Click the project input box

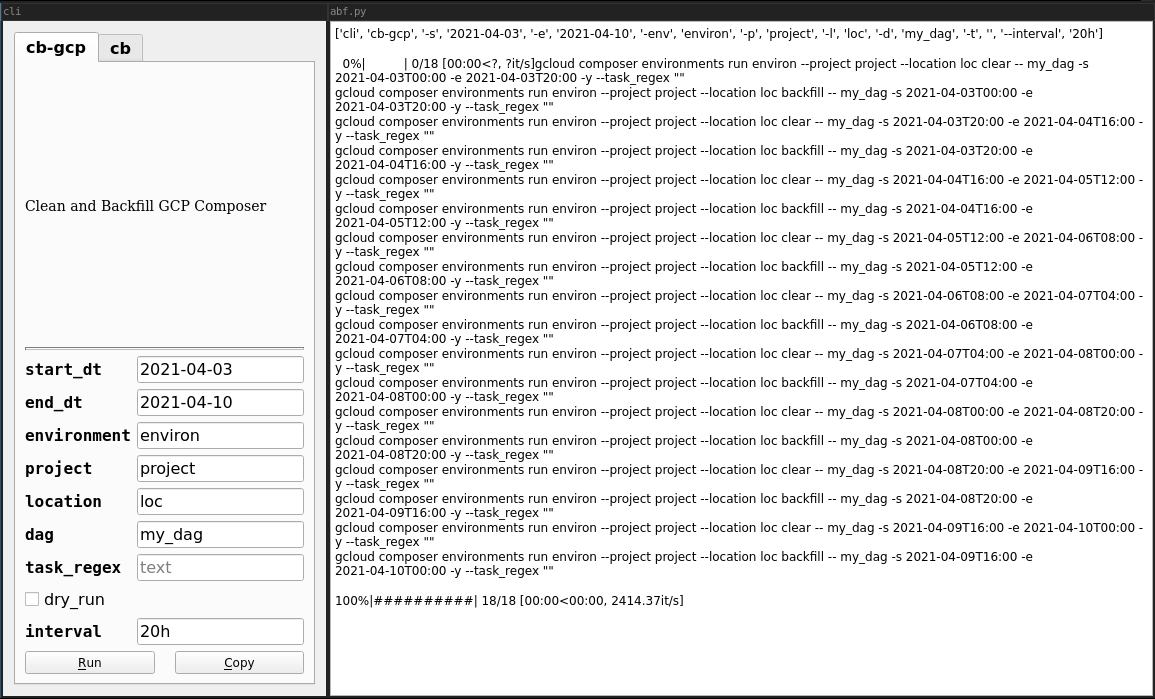tap(220, 468)
